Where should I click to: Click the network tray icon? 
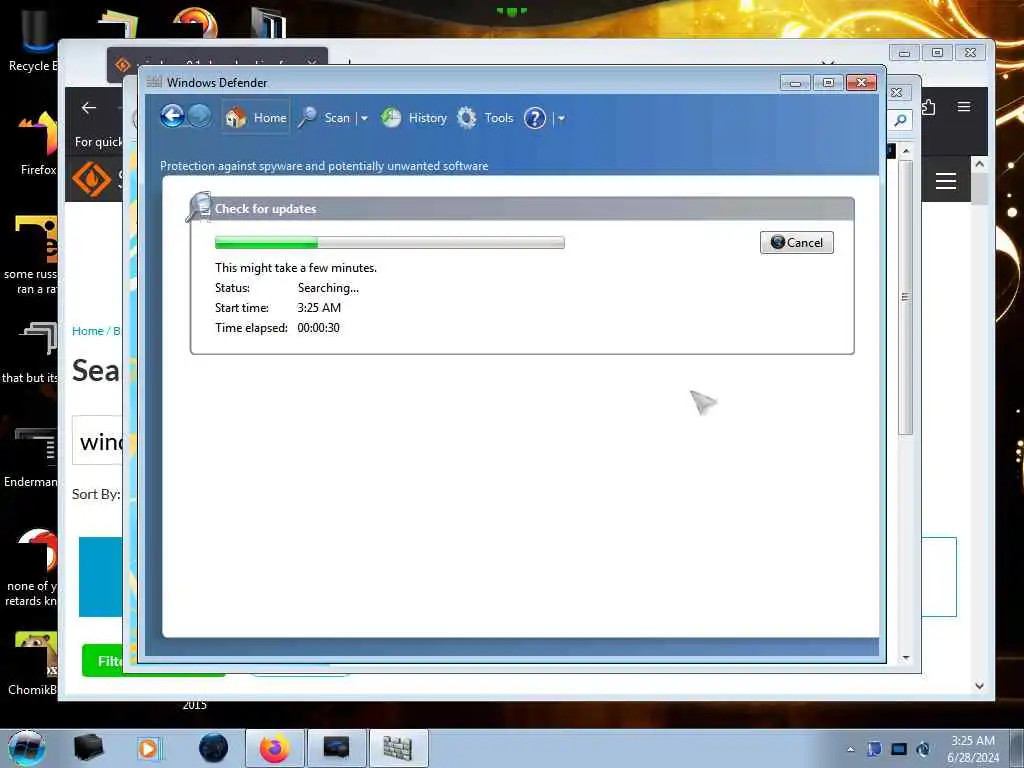899,749
